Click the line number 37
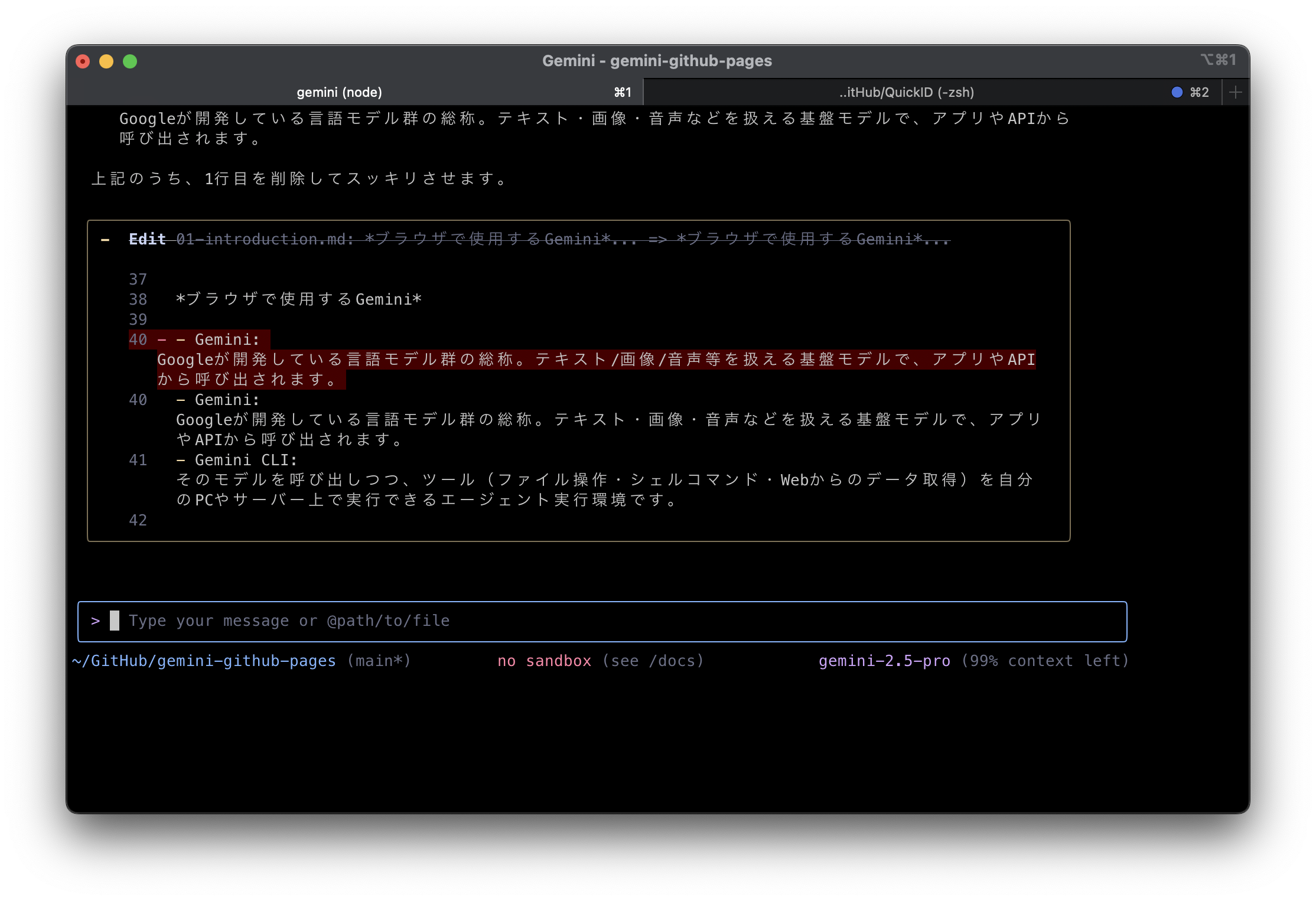The image size is (1316, 901). pos(138,279)
